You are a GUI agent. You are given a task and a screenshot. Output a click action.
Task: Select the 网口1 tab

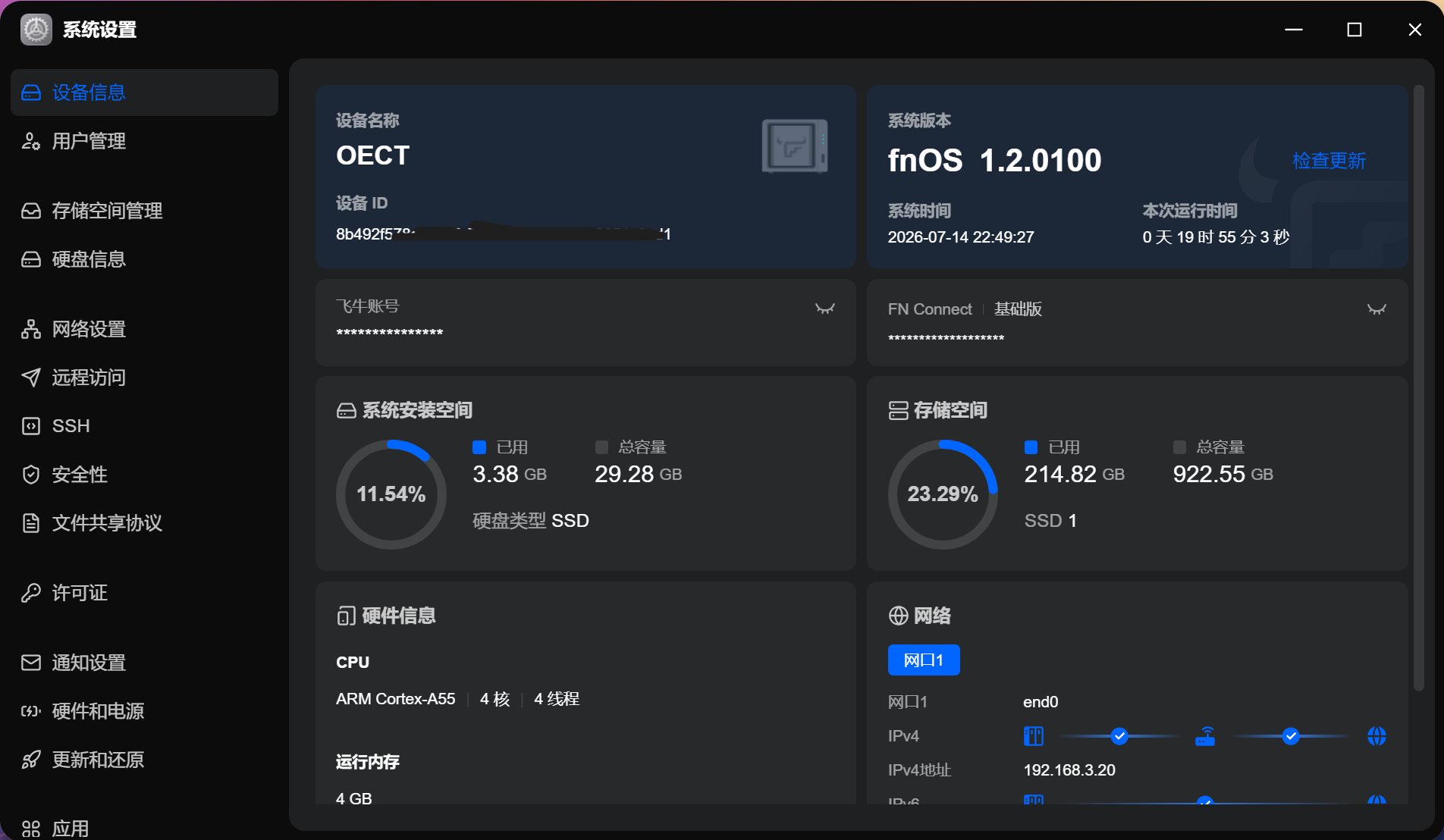pos(924,660)
